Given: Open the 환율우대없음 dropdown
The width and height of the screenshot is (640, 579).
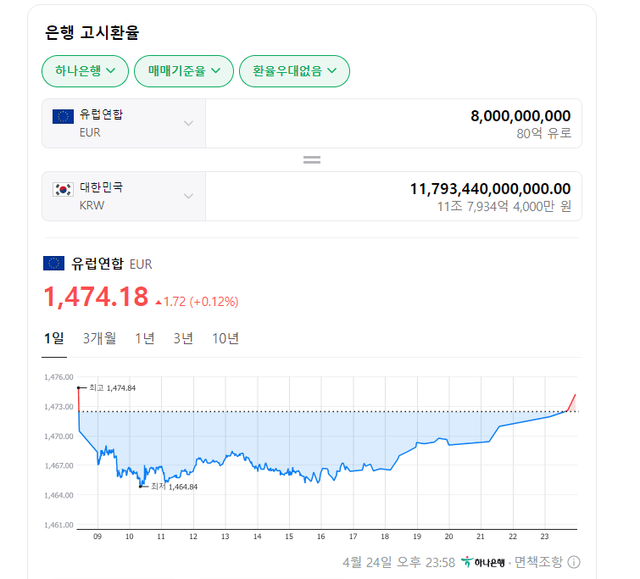Looking at the screenshot, I should pyautogui.click(x=294, y=71).
